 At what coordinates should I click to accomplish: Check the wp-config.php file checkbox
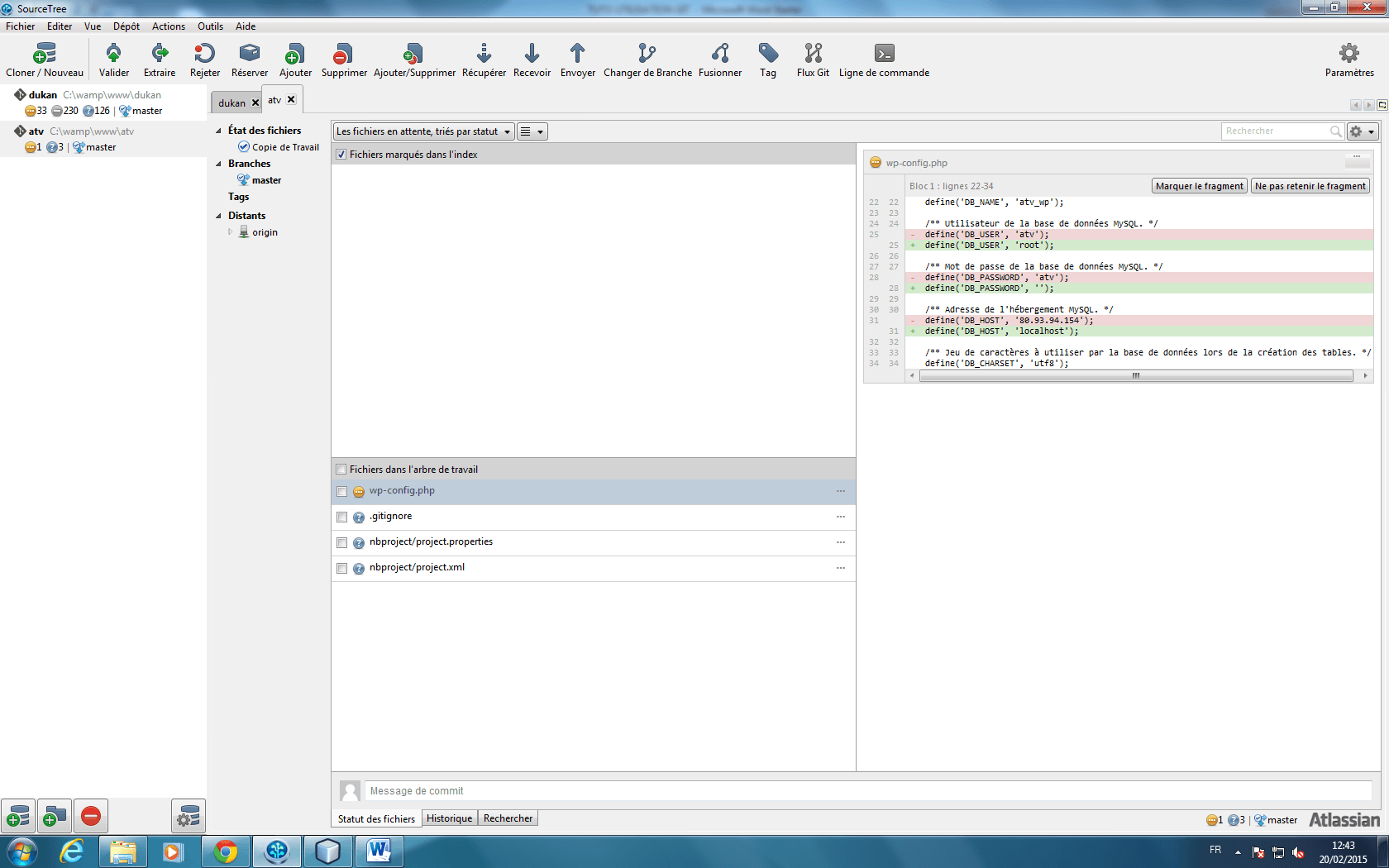[341, 492]
